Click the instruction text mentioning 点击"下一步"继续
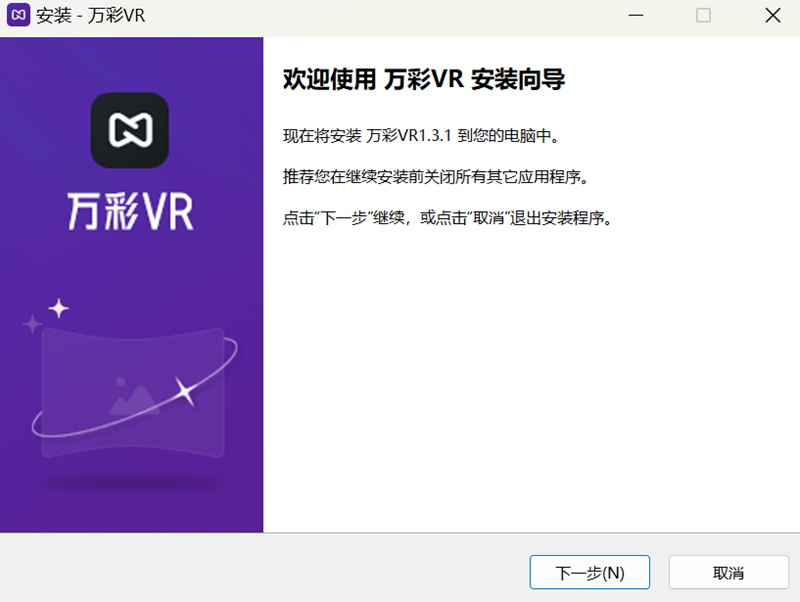The image size is (800, 602). click(x=447, y=215)
